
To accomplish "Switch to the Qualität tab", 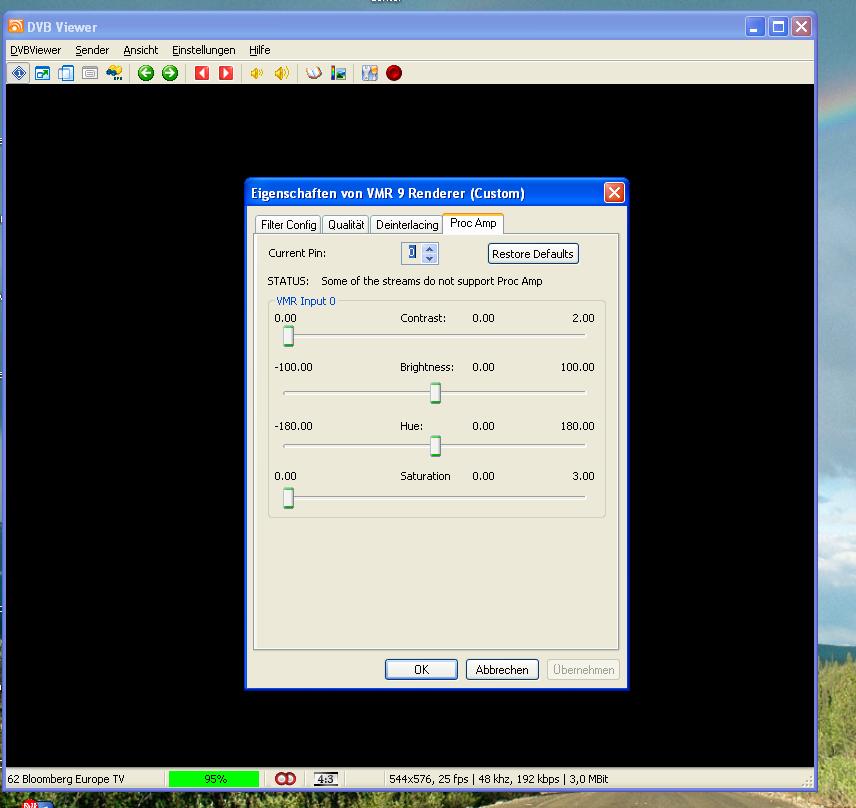I will pos(346,225).
